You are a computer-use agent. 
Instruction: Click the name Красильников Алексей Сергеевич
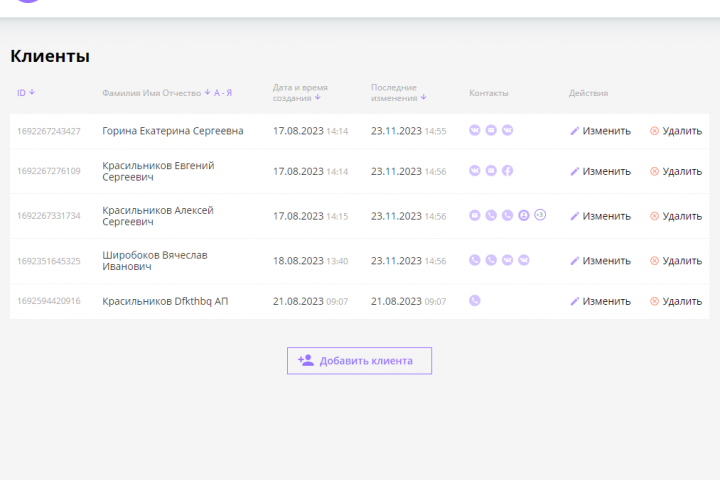[x=158, y=216]
